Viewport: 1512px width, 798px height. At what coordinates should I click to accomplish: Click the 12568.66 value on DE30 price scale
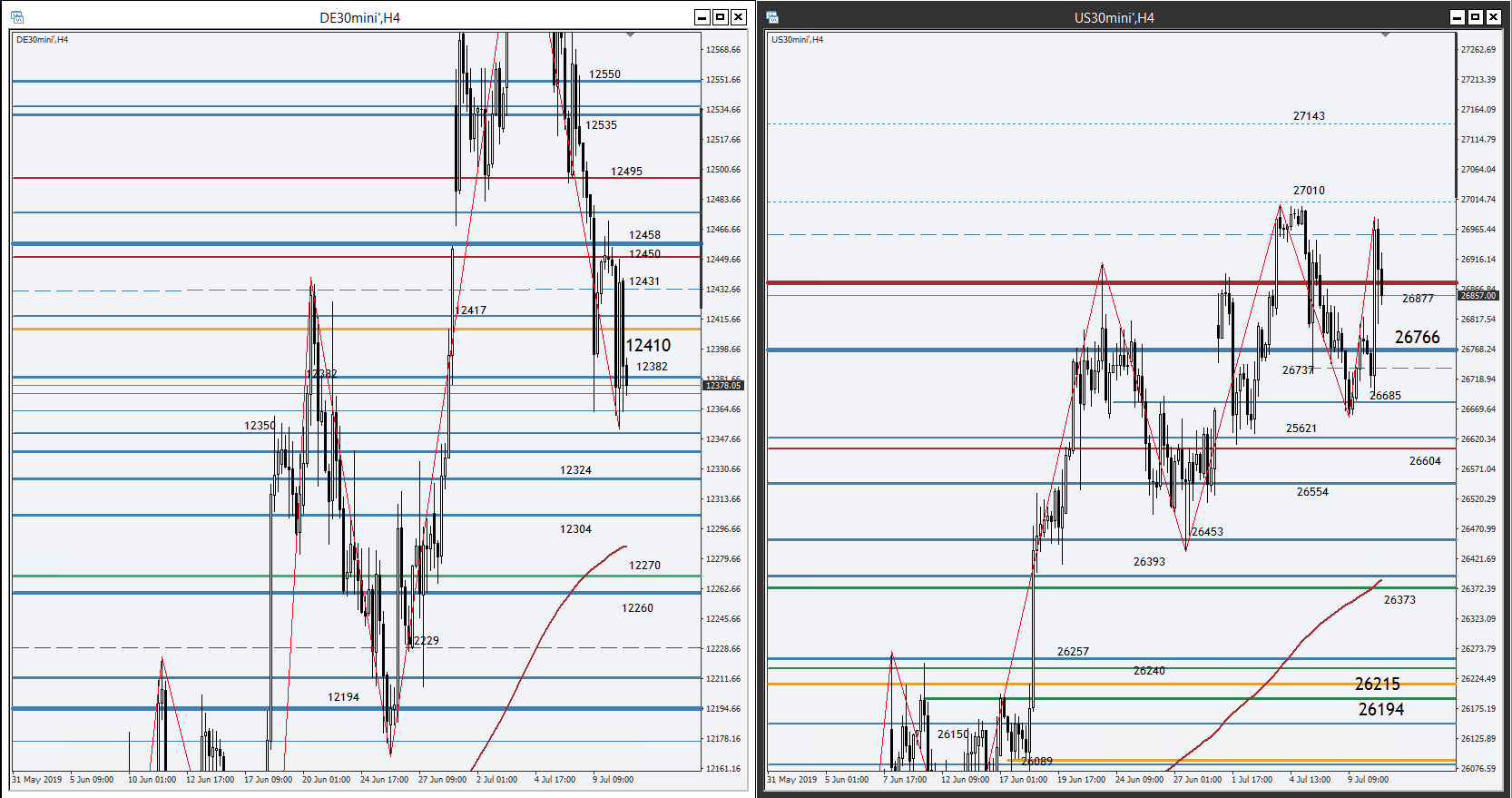click(723, 50)
